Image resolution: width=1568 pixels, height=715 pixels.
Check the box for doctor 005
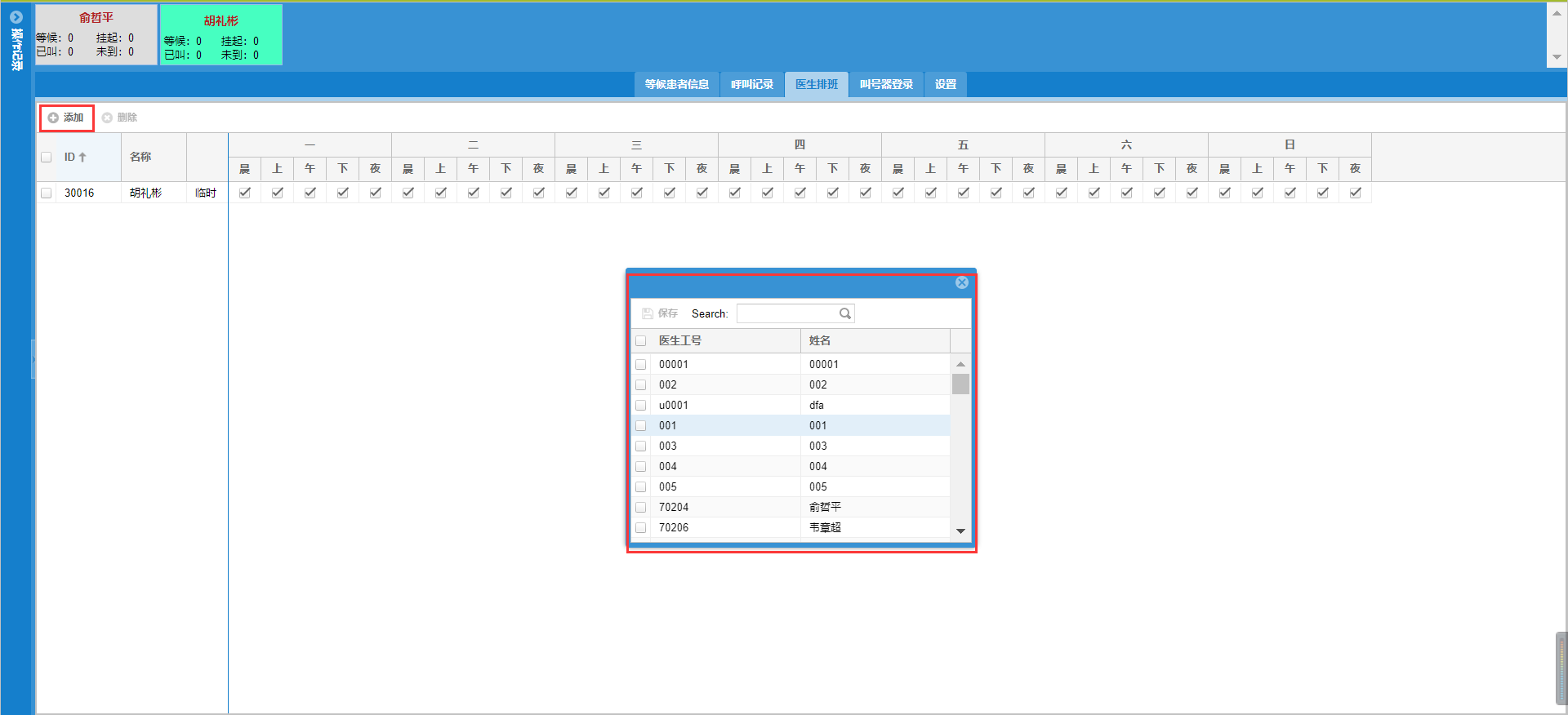click(x=641, y=487)
